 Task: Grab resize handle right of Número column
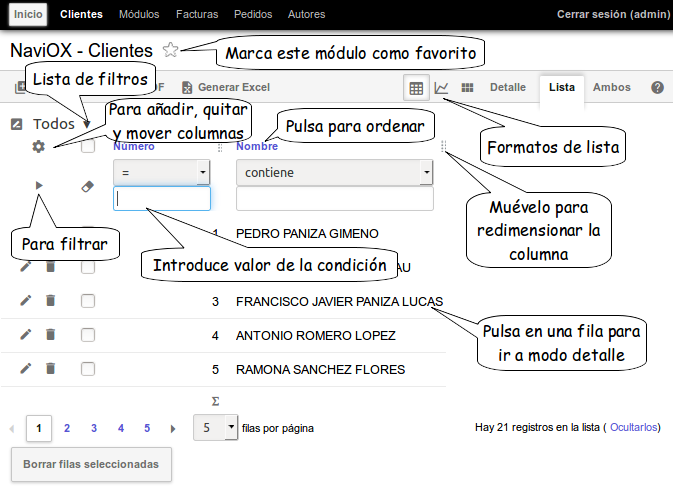tap(220, 148)
